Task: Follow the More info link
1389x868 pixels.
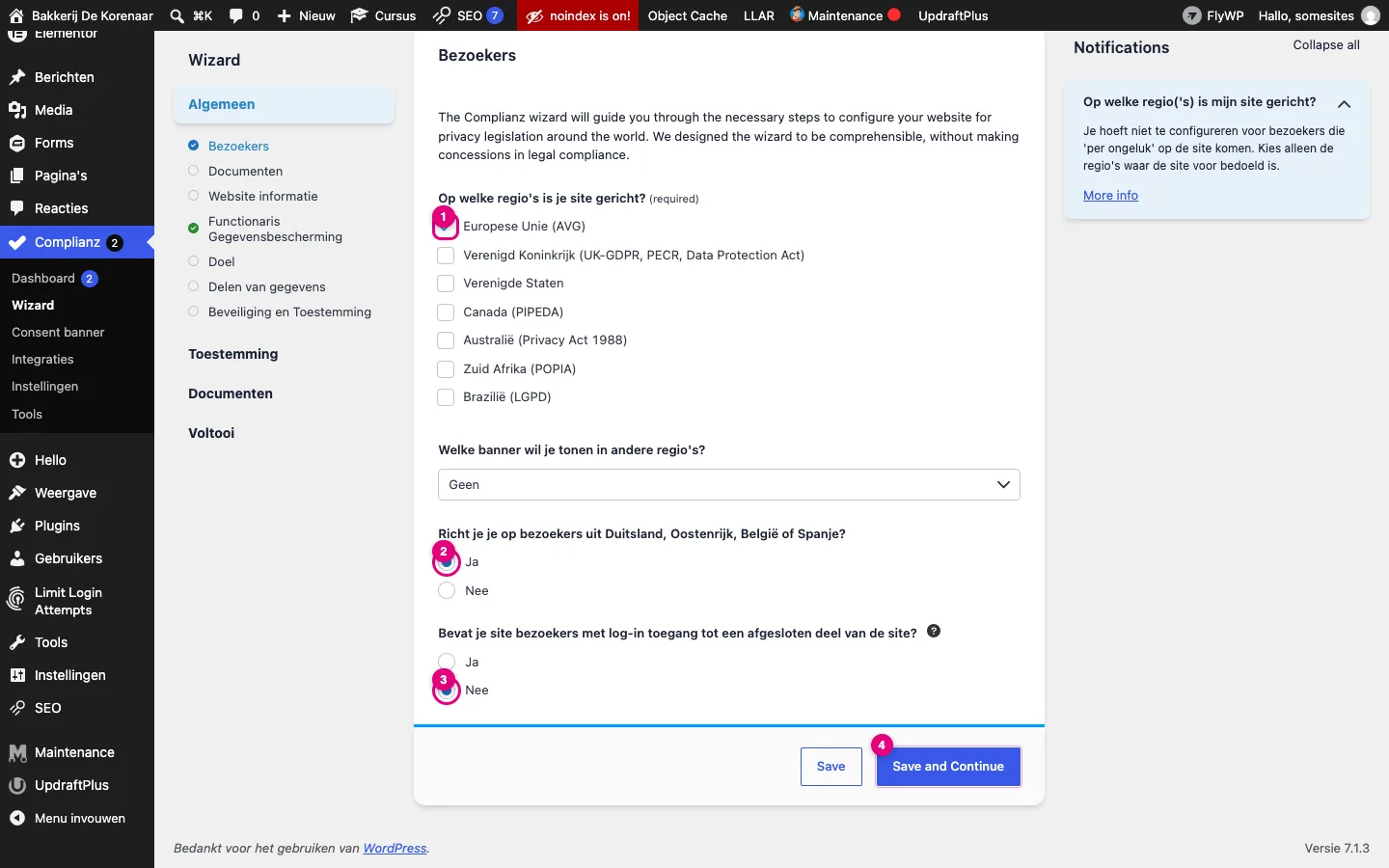Action: (x=1110, y=195)
